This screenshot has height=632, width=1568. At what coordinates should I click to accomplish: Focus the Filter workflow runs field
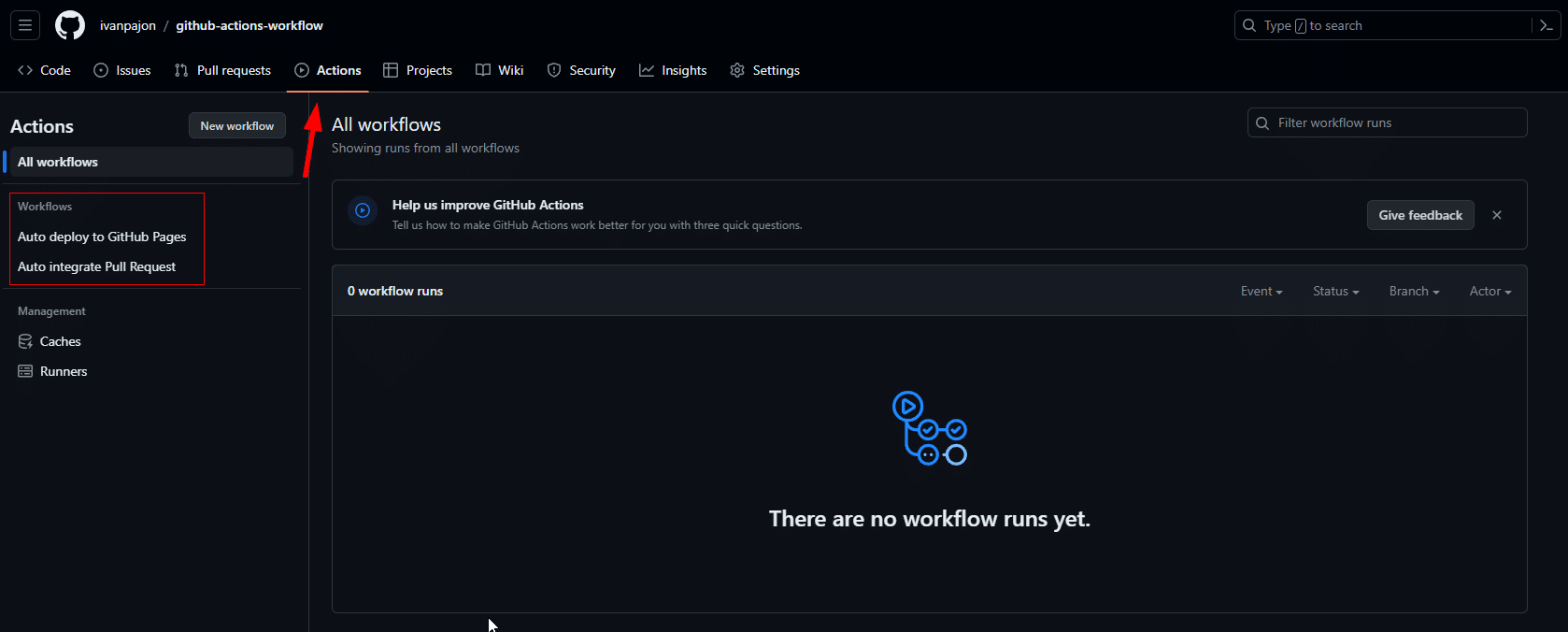(1388, 122)
